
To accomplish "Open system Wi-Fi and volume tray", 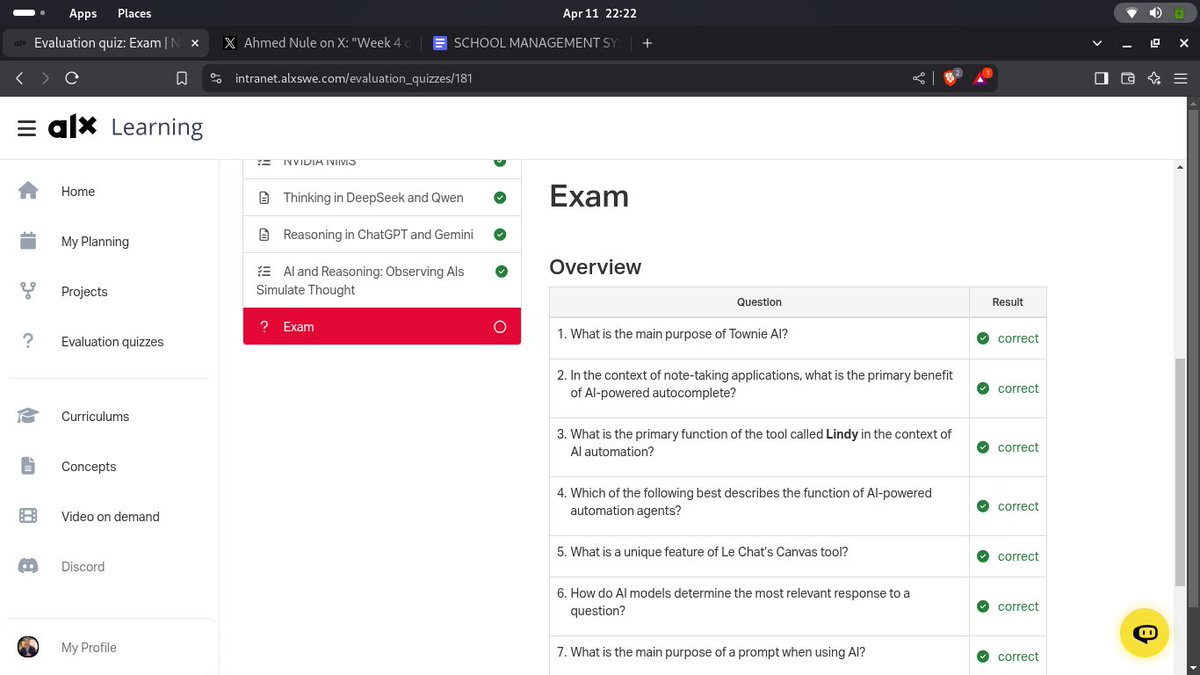I will click(1153, 13).
